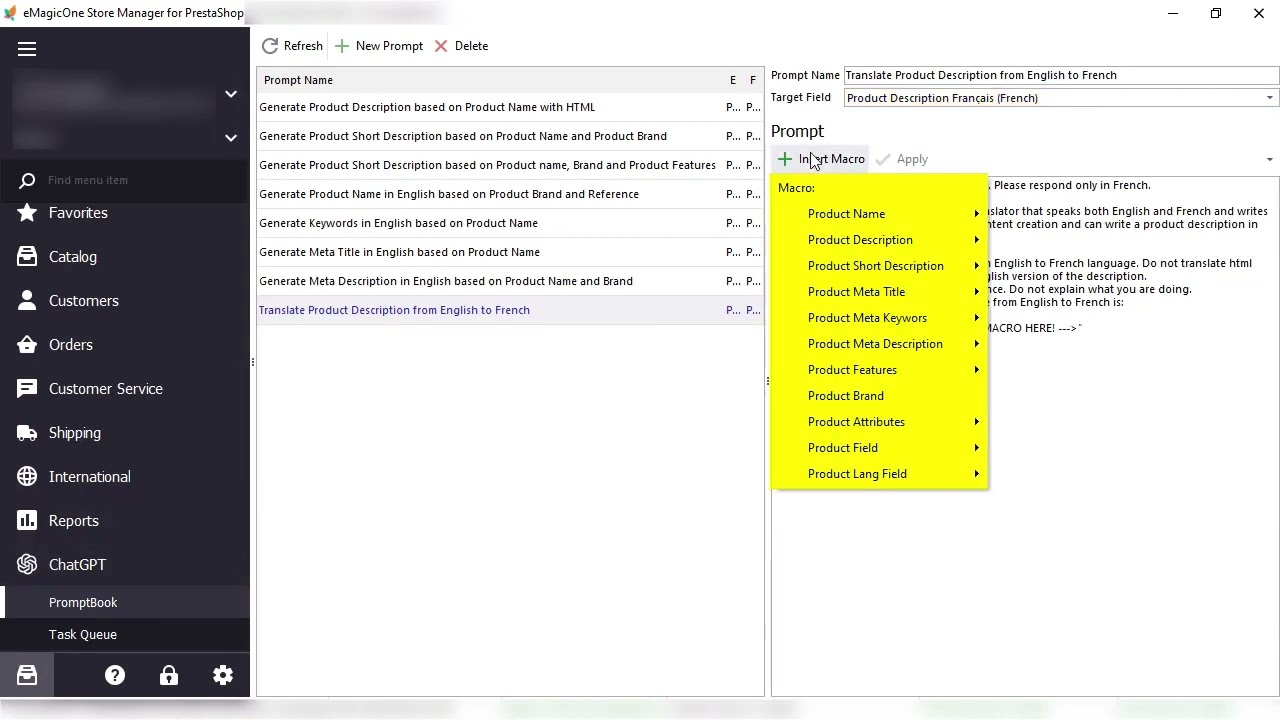The width and height of the screenshot is (1280, 720).
Task: Click the Customers person icon
Action: click(27, 301)
